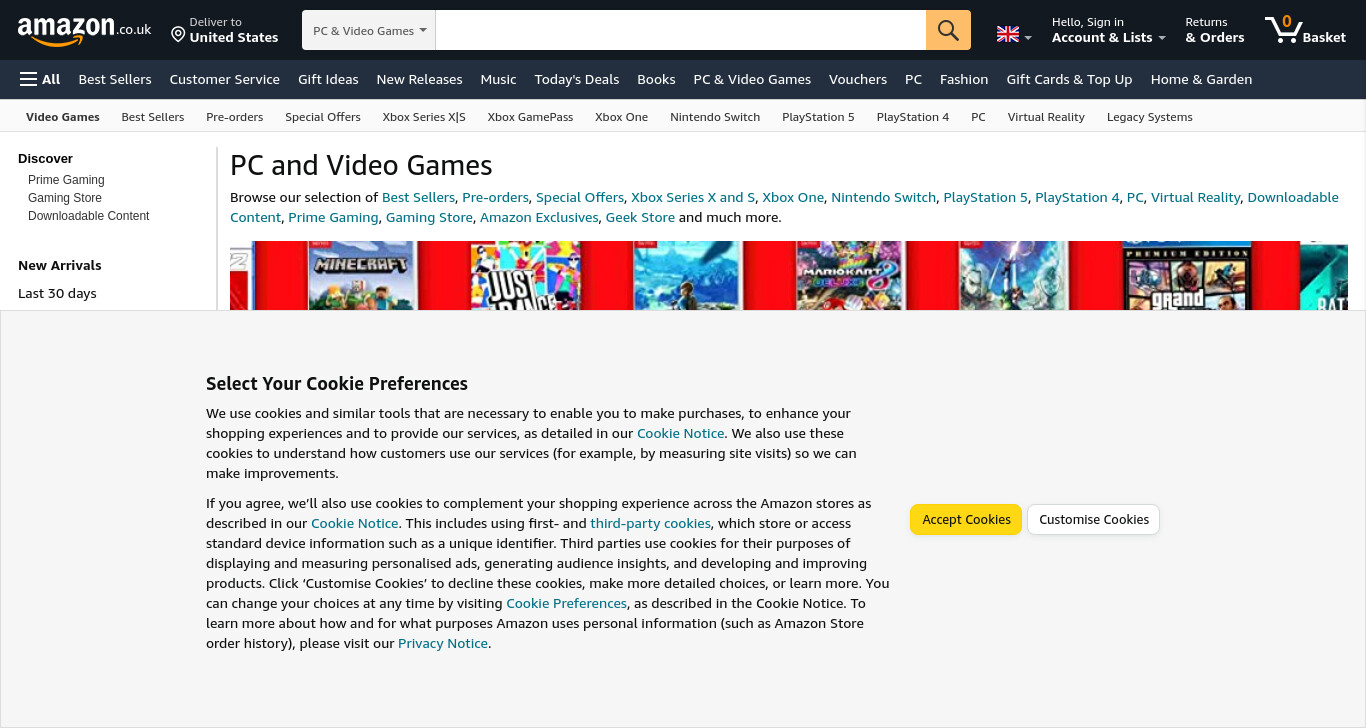
Task: Click the Deliver to United States location pin
Action: pos(178,35)
